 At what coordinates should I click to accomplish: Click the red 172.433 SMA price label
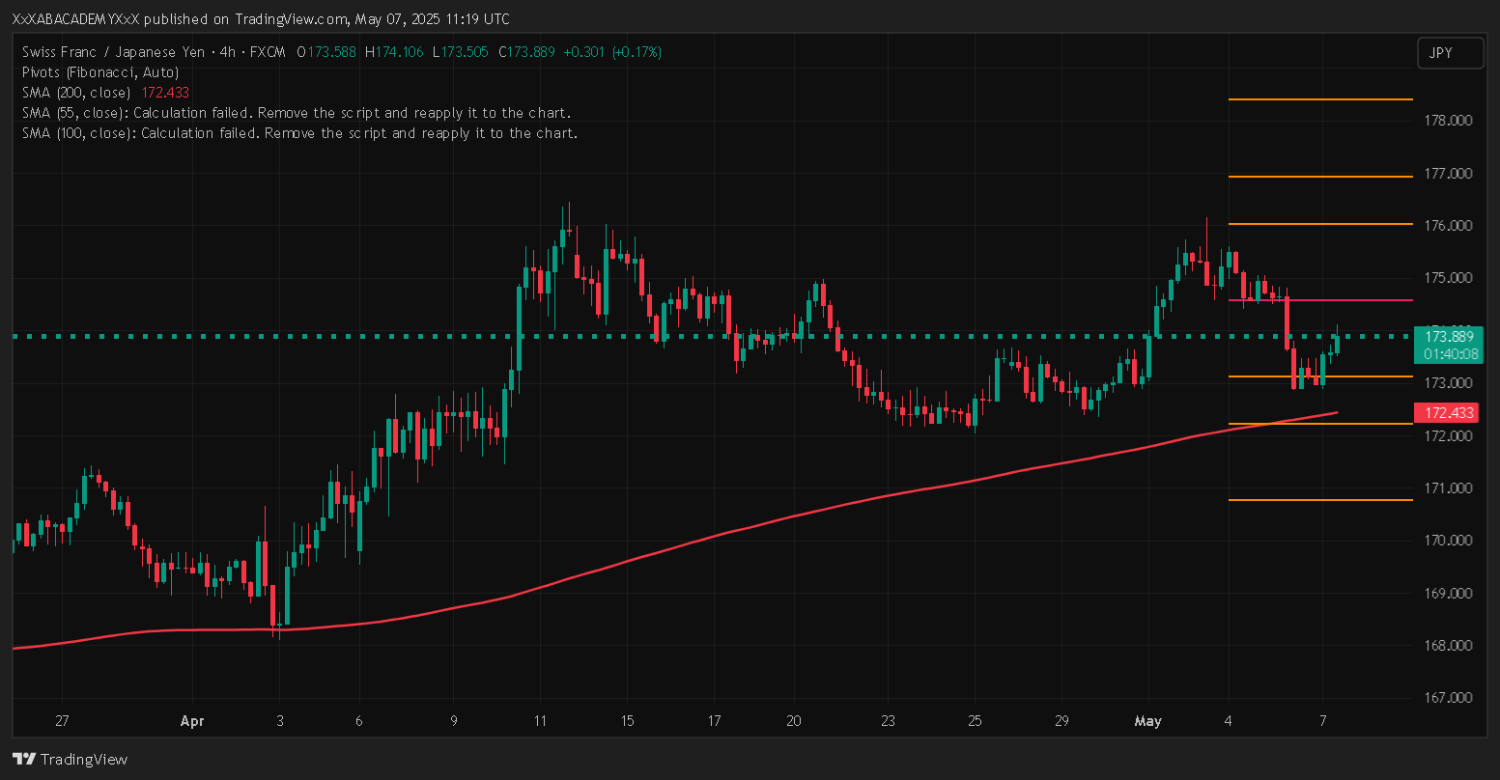[x=1447, y=412]
